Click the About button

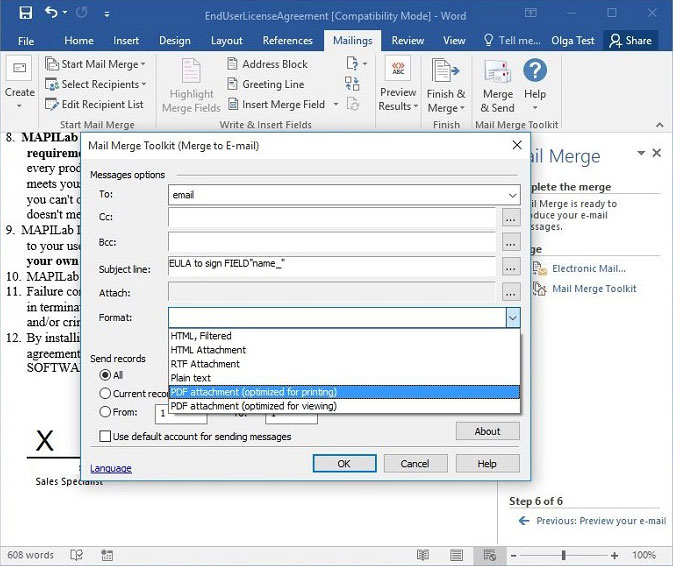point(488,431)
